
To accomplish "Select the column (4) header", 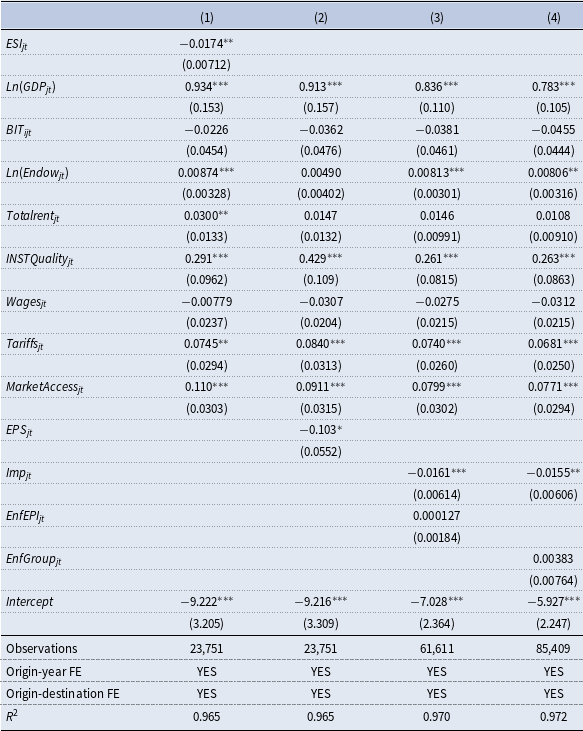I will coord(554,18).
